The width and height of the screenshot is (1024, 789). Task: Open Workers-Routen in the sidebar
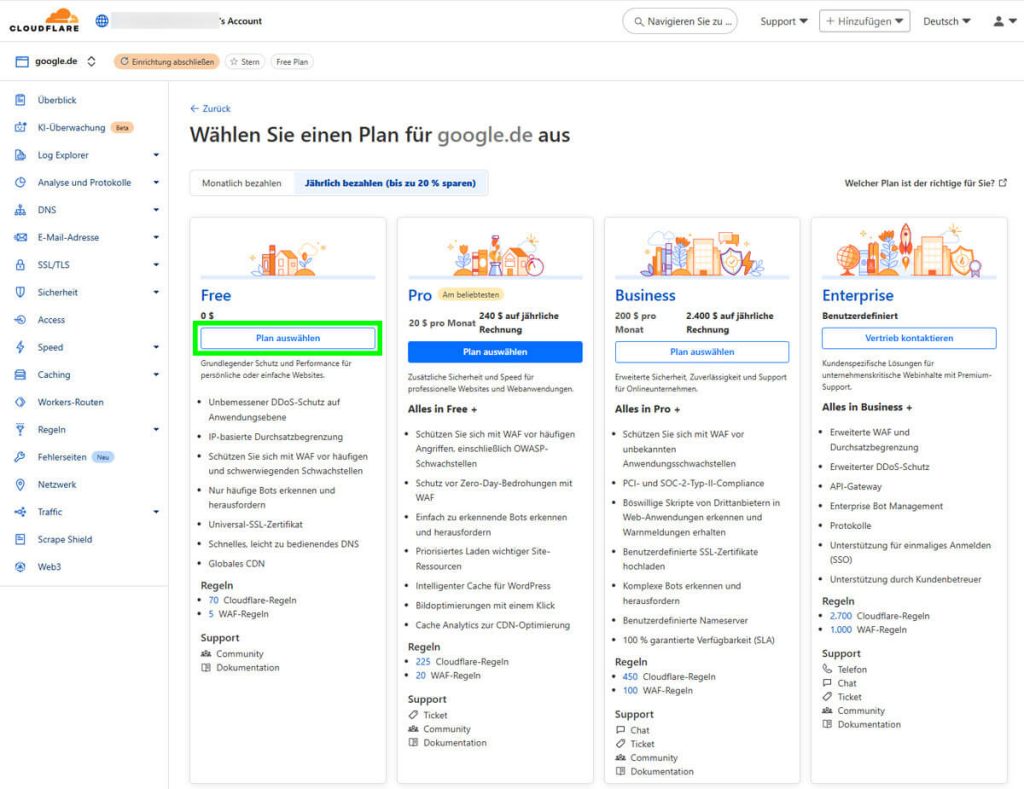click(71, 402)
